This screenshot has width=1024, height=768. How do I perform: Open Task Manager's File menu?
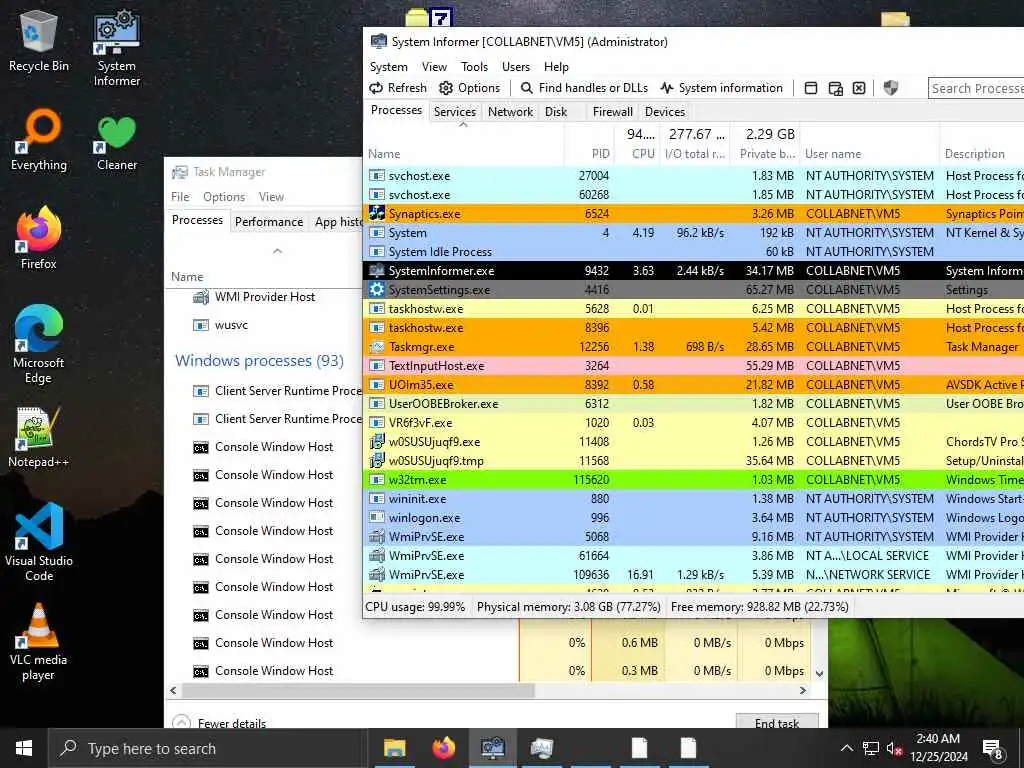[x=180, y=197]
